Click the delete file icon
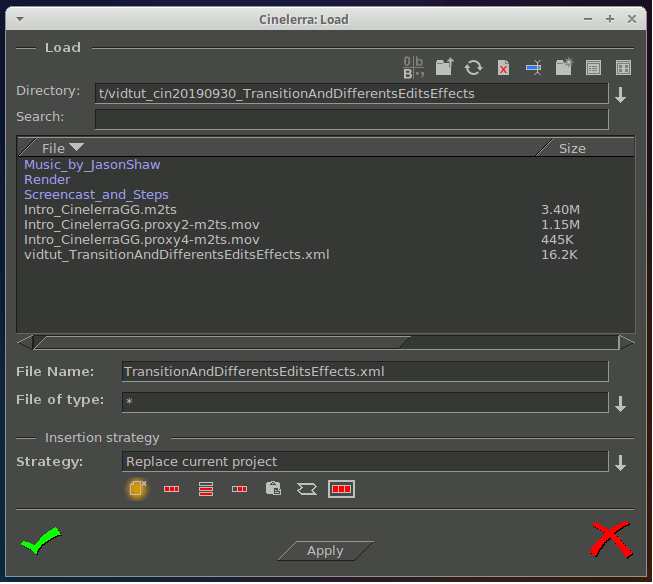The image size is (653, 584). click(x=504, y=68)
